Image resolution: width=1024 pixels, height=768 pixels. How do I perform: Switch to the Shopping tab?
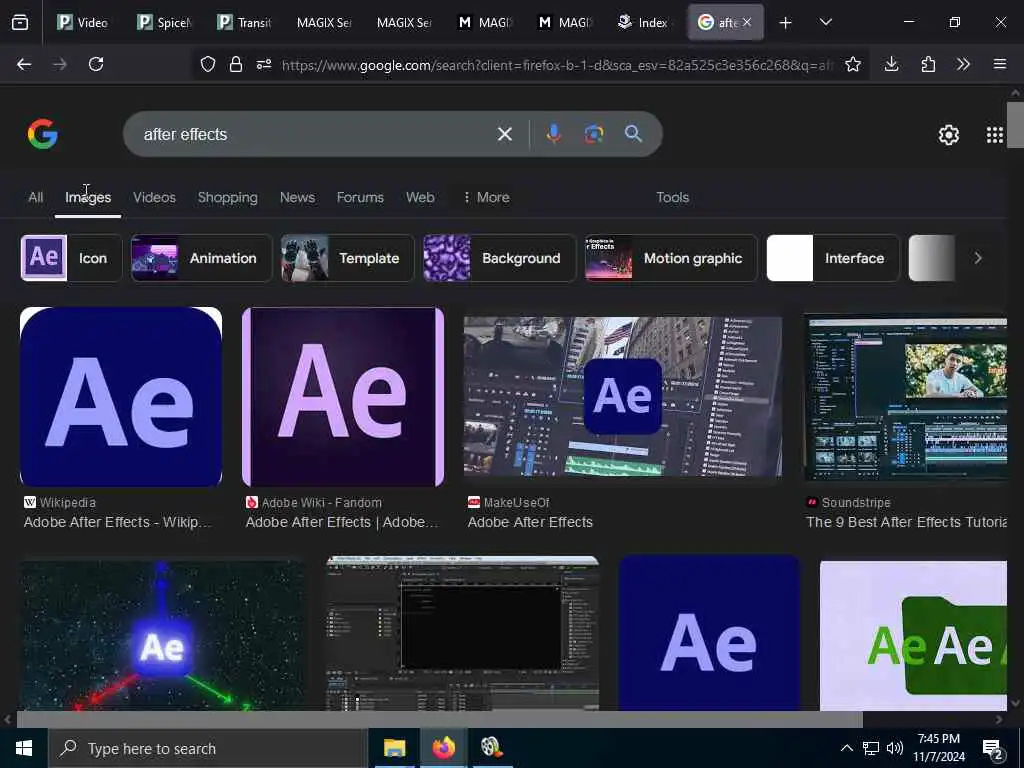click(x=227, y=197)
